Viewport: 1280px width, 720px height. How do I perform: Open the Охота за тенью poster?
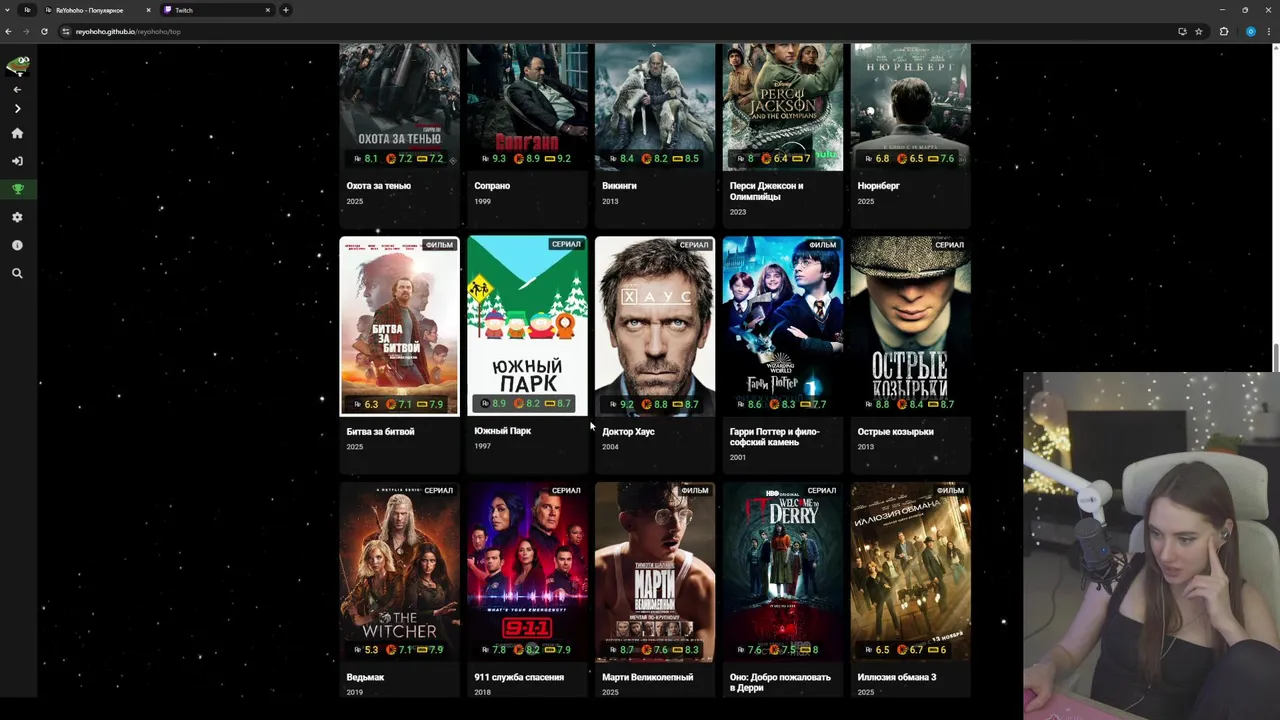(399, 105)
